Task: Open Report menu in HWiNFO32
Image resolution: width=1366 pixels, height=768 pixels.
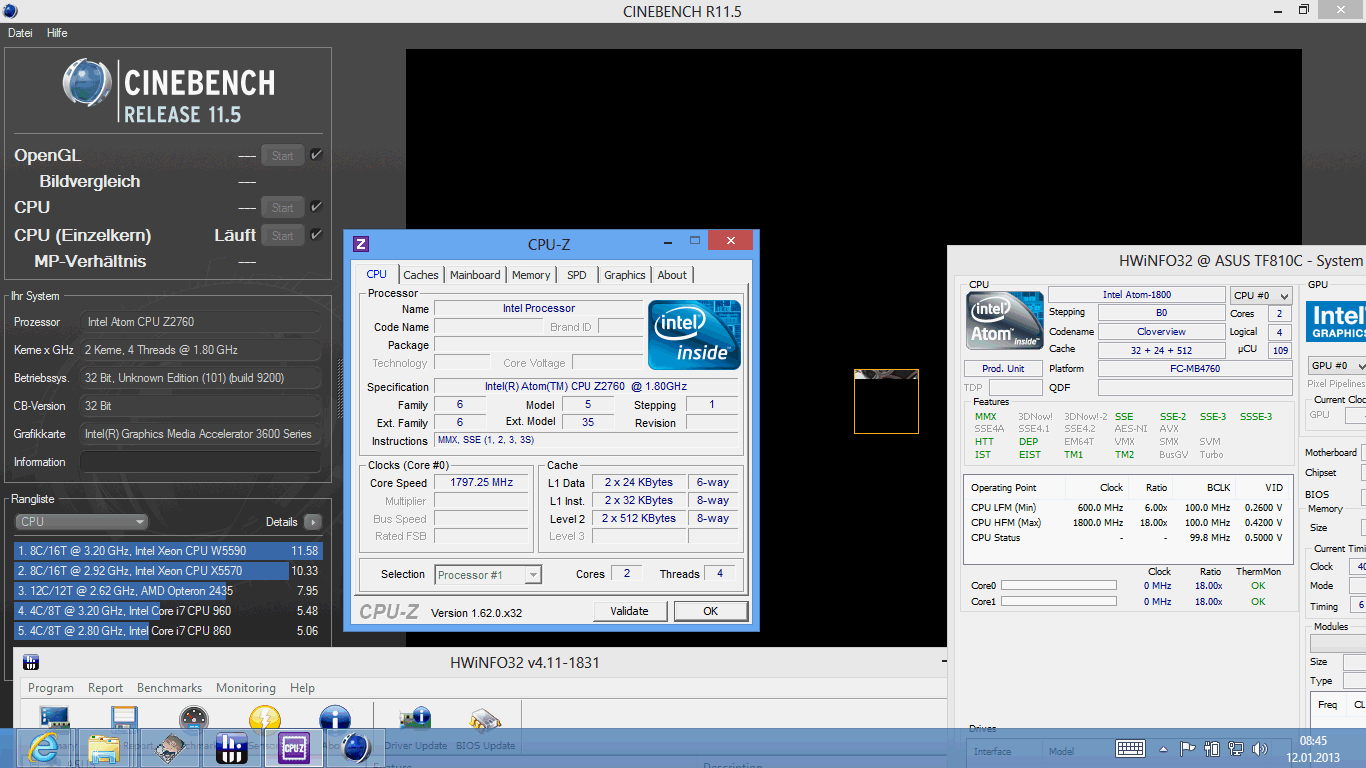Action: pyautogui.click(x=105, y=688)
